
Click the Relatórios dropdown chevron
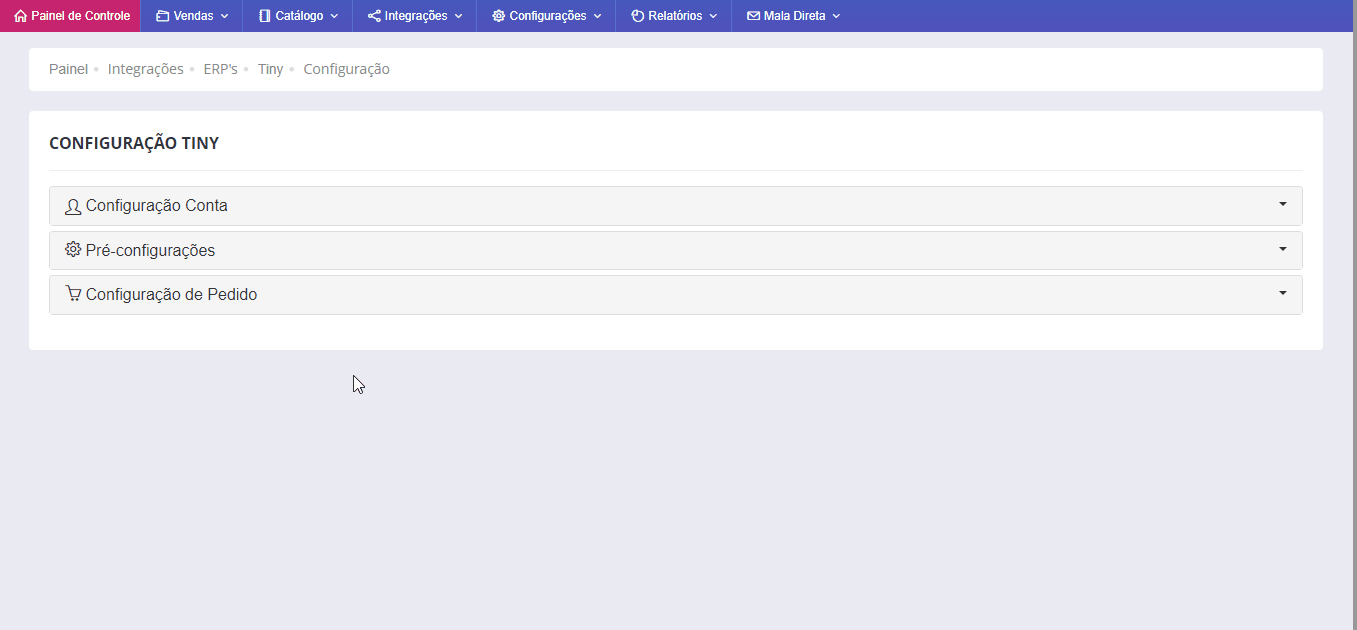coord(713,17)
